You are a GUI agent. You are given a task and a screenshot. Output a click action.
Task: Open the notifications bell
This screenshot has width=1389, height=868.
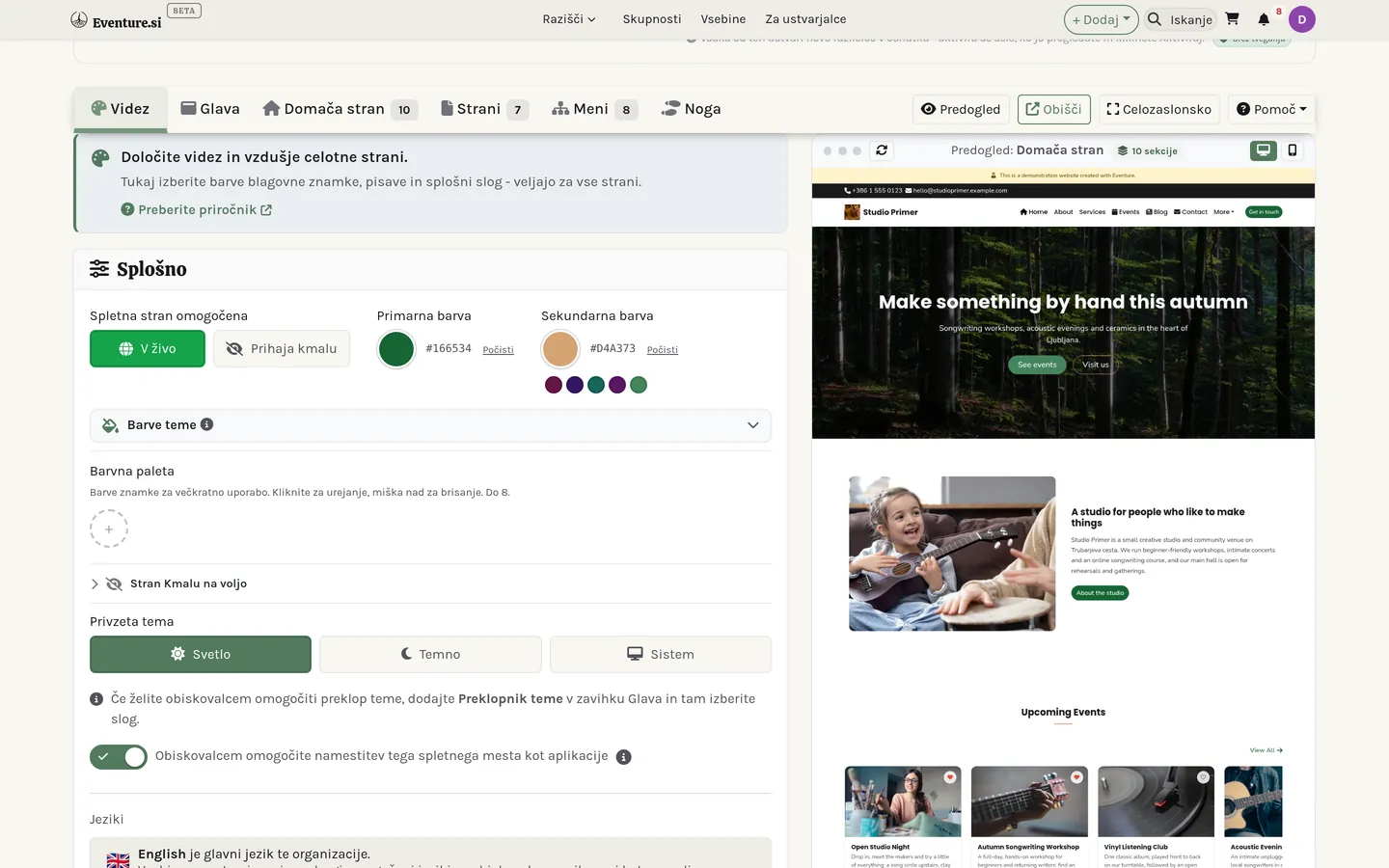pyautogui.click(x=1264, y=19)
